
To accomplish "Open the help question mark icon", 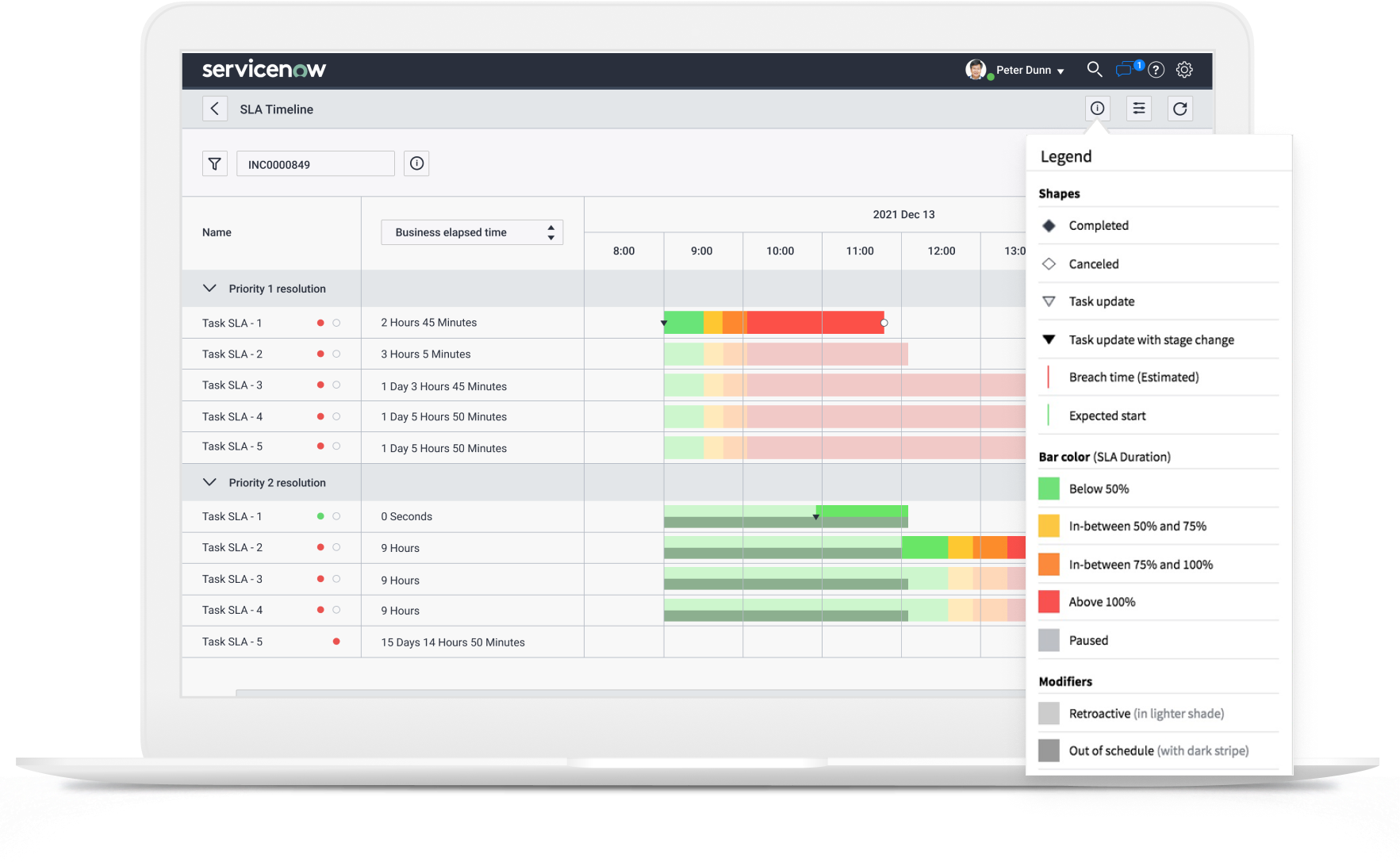I will coord(1156,70).
